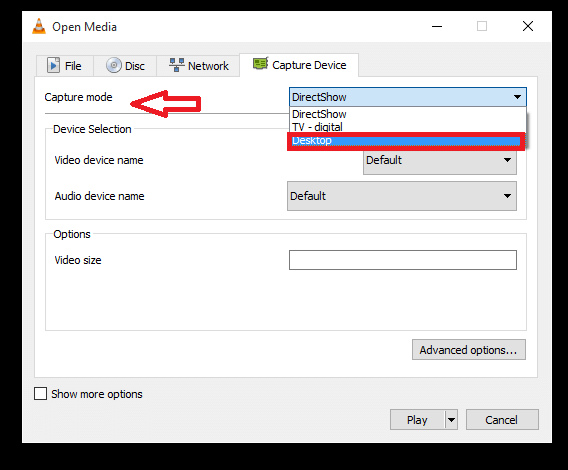This screenshot has height=470, width=568.
Task: Minimize the Open Media window
Action: point(437,26)
